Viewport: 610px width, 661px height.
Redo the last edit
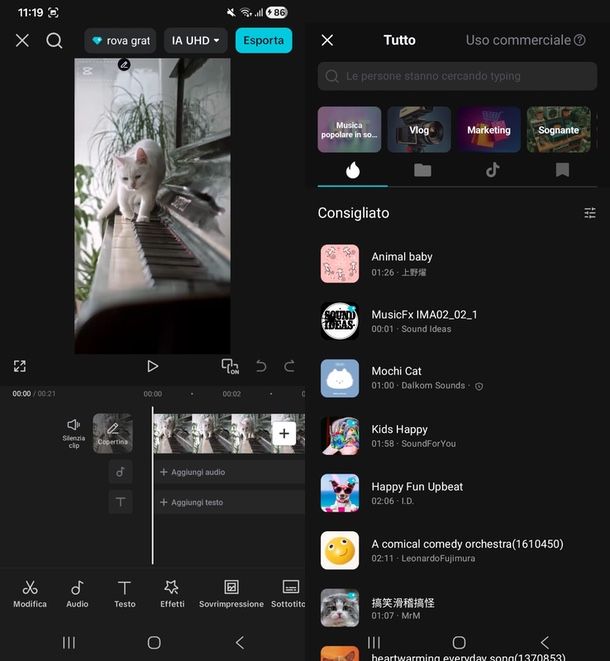click(x=289, y=366)
